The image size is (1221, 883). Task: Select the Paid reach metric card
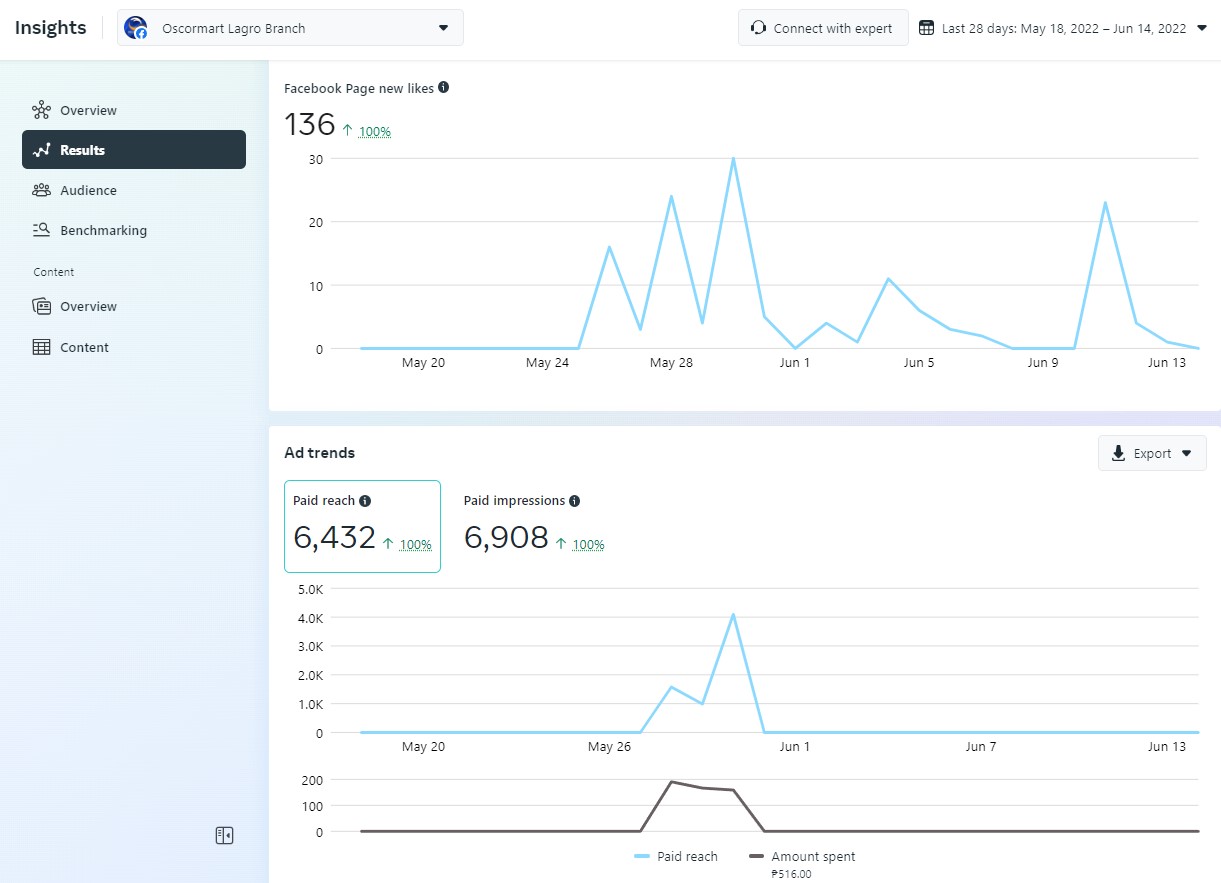click(x=362, y=526)
